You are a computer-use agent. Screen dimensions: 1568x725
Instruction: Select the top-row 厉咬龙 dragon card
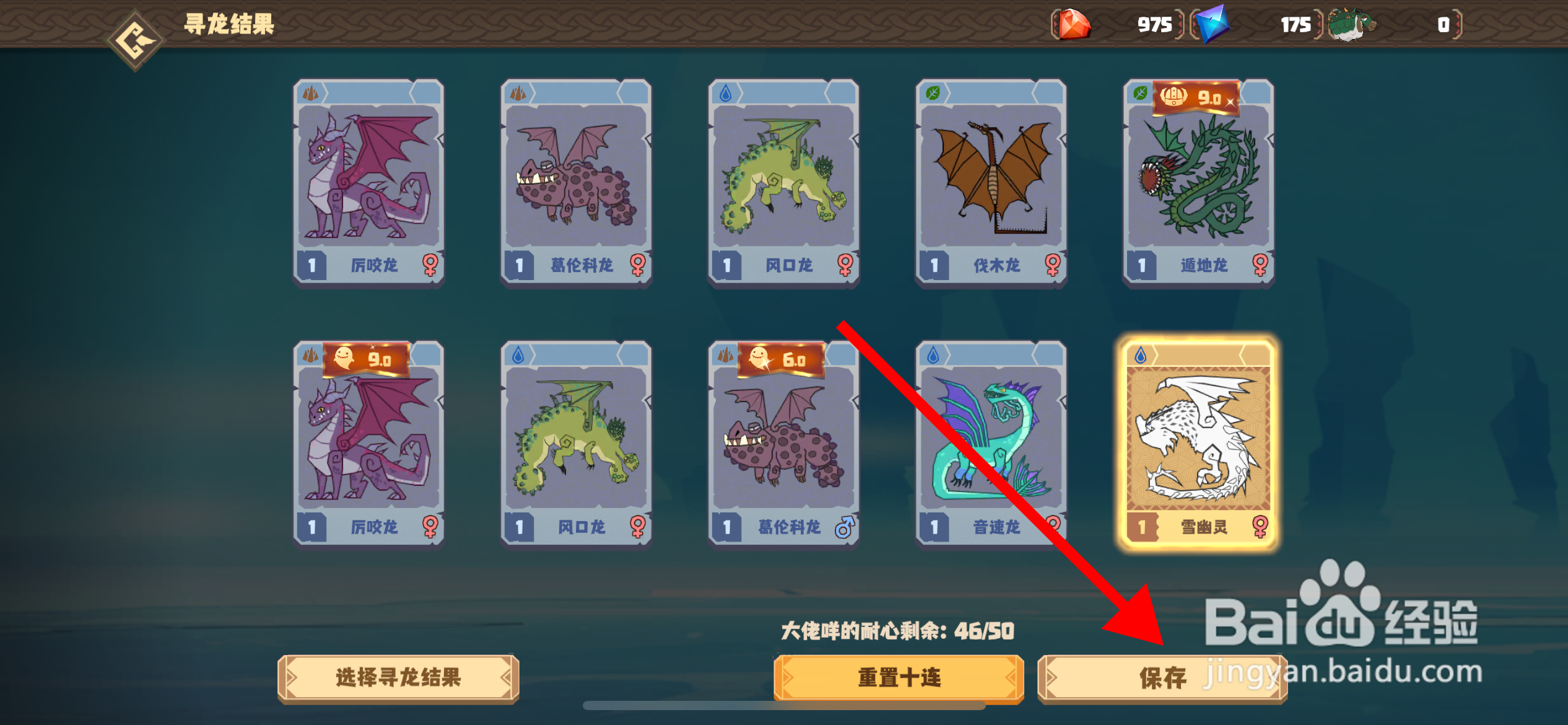pos(368,182)
